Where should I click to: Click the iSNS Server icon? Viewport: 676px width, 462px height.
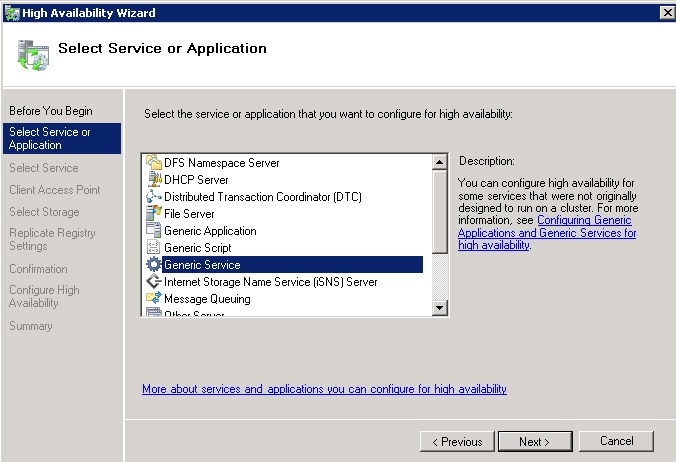click(x=153, y=282)
